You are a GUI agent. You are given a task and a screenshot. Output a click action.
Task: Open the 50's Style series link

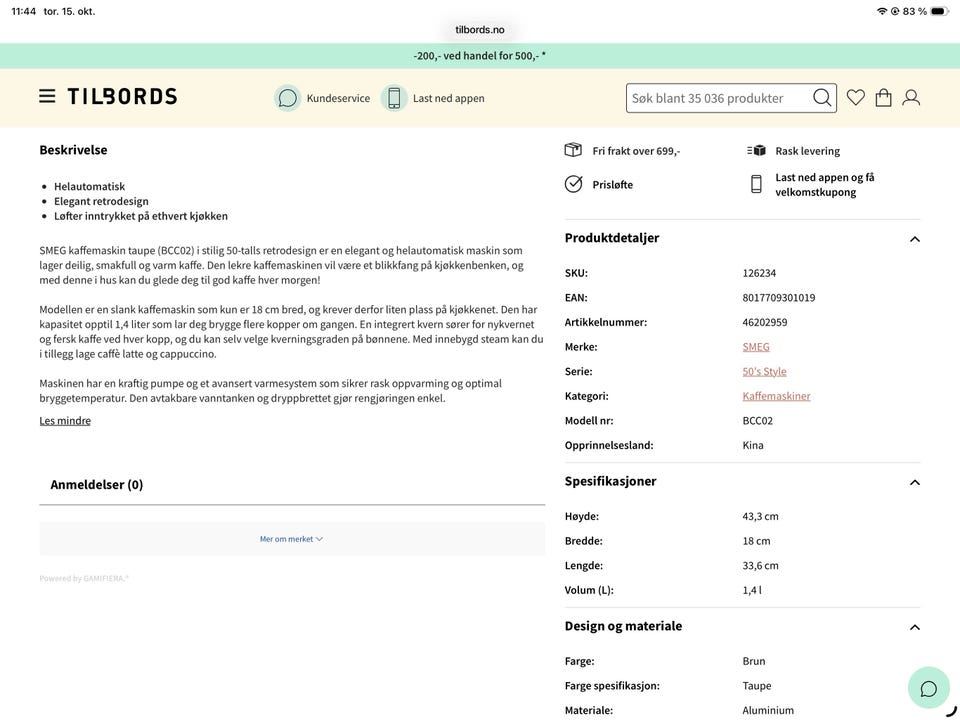[x=764, y=371]
